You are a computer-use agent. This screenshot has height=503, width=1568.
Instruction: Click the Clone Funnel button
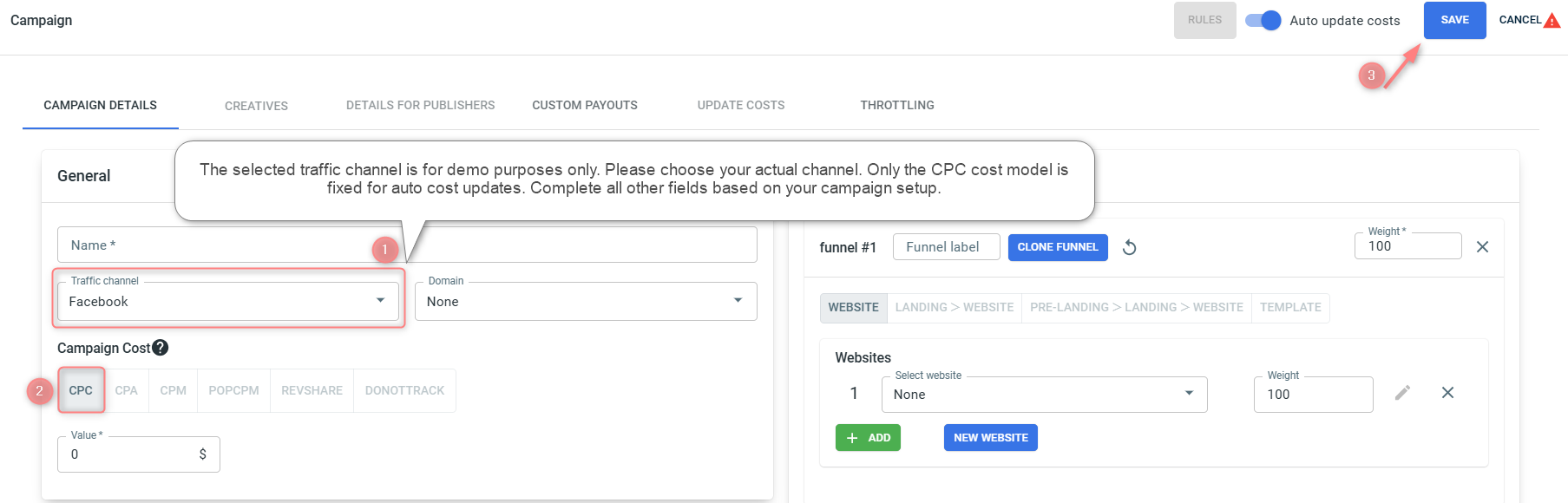[1057, 247]
